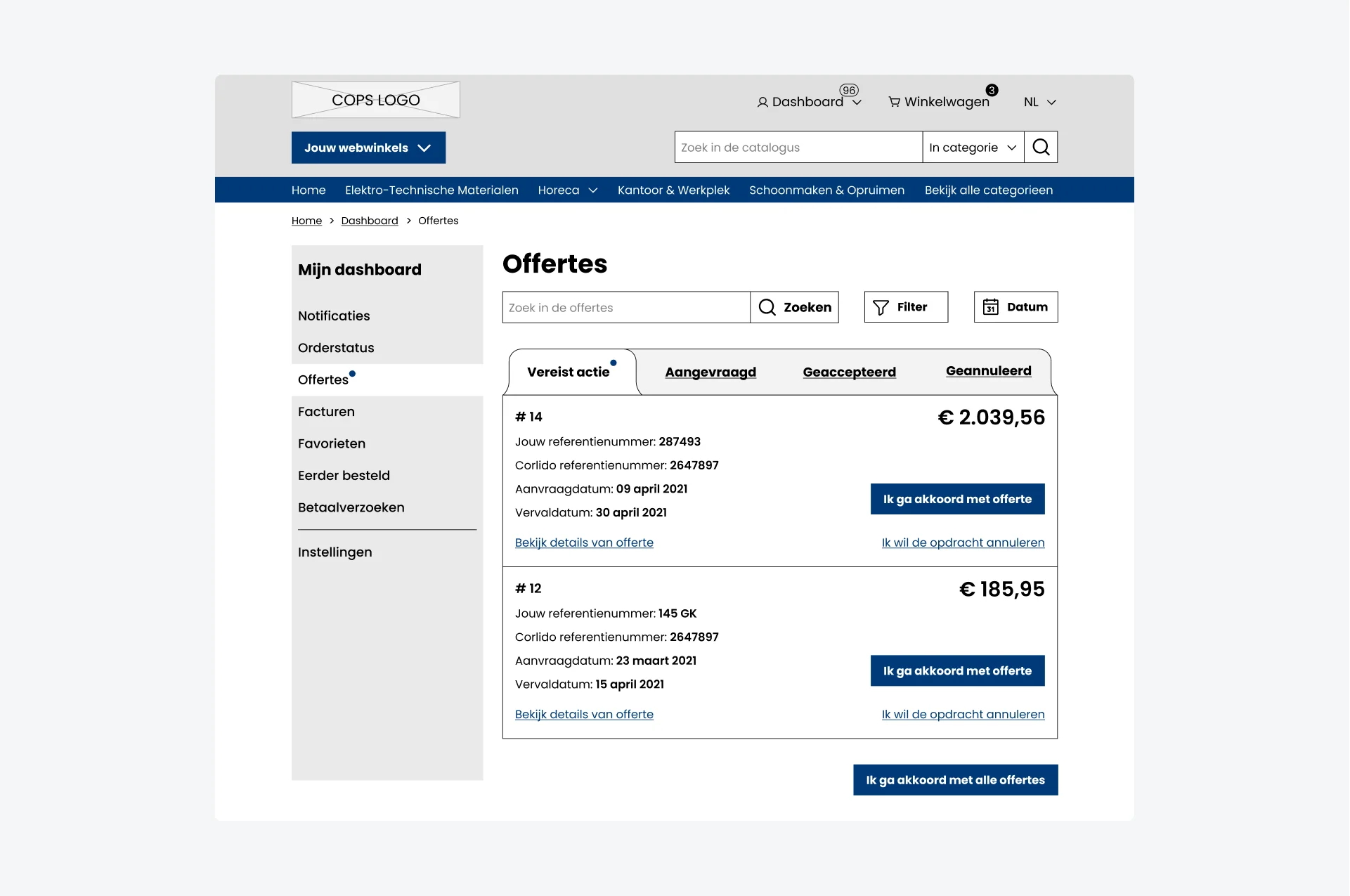Image resolution: width=1350 pixels, height=896 pixels.
Task: Click expiry date 15 april 2021
Action: 630,684
